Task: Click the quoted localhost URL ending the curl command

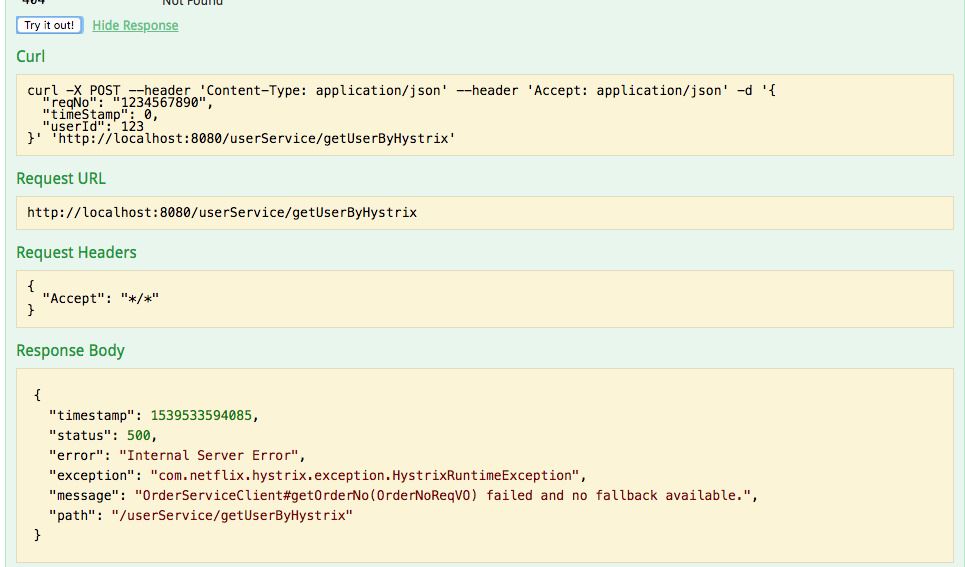Action: [253, 138]
